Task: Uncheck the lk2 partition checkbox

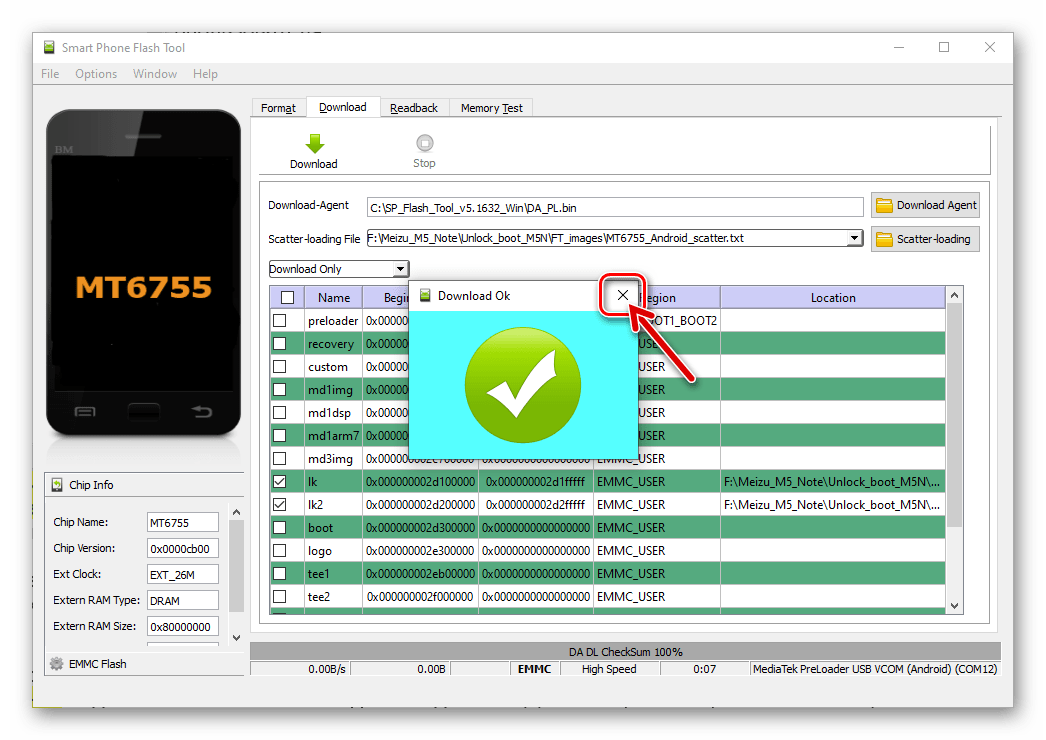Action: 280,504
